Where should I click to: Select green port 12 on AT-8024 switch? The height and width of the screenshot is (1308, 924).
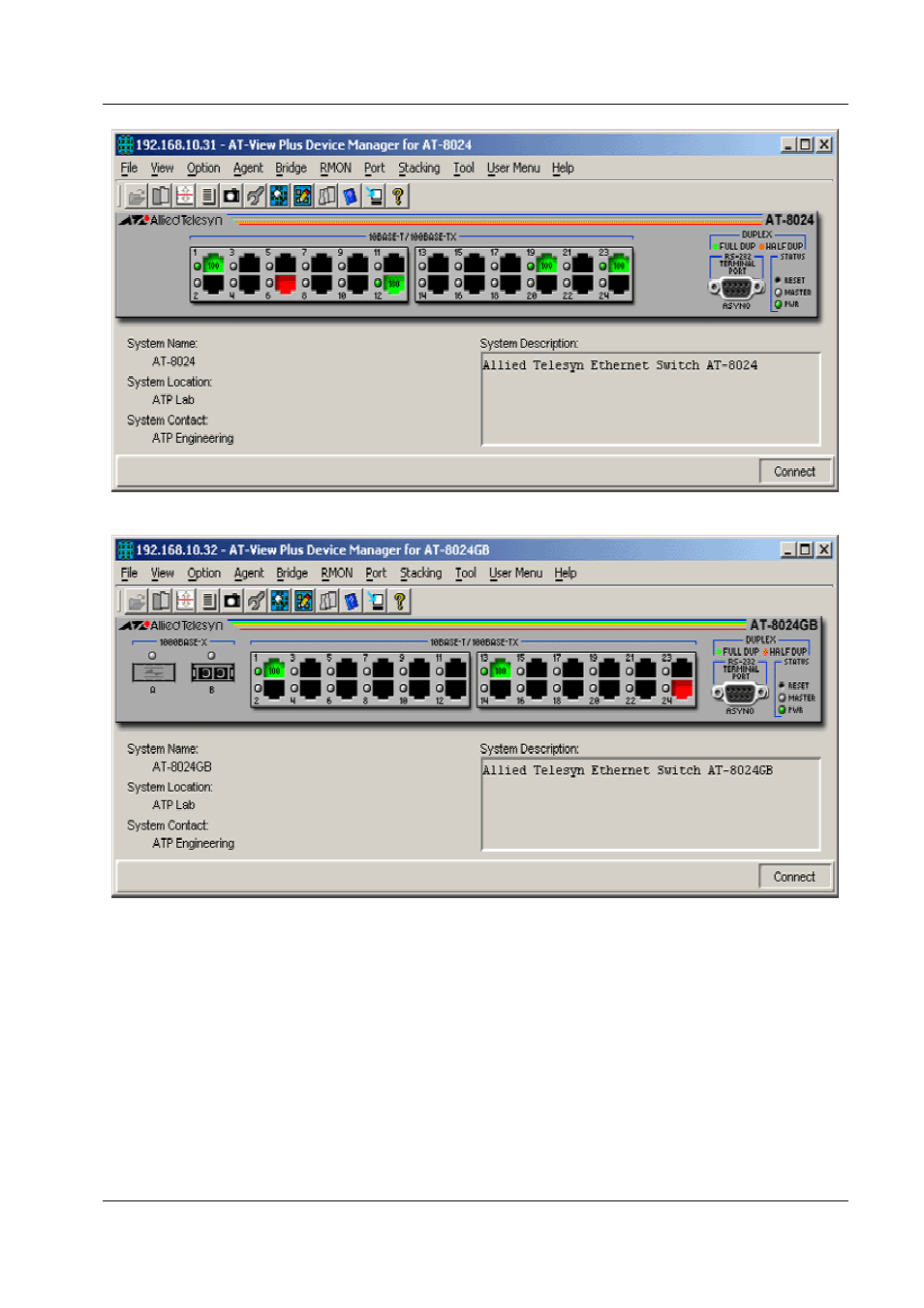coord(394,283)
